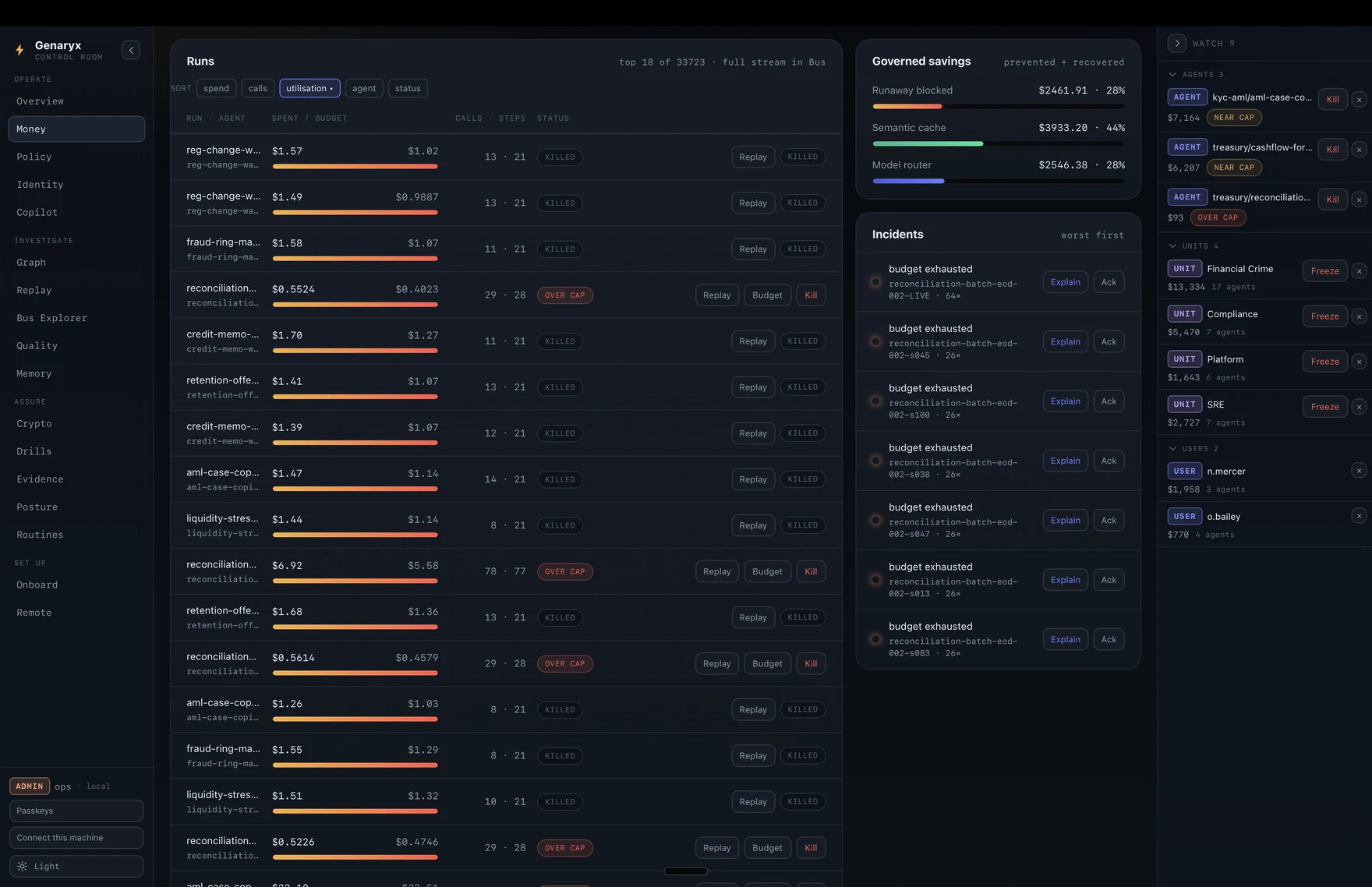Screen dimensions: 1372x887
Task: Explain the reconciliation-batch-eod-002-LIVE incident
Action: click(1066, 282)
